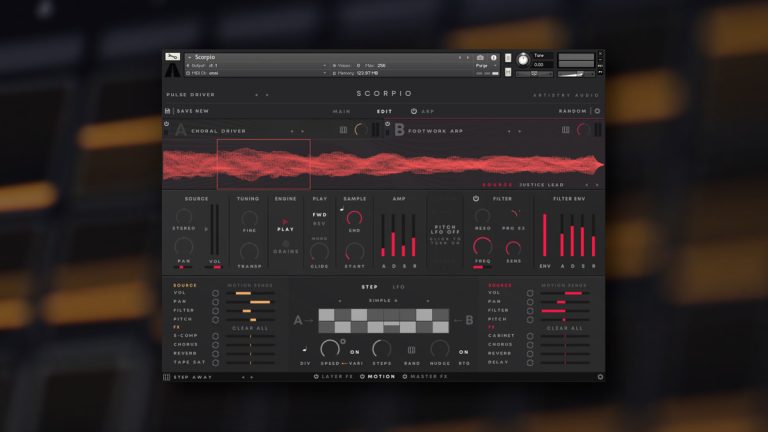Select next FOOTWORK ARP layer arrow
Screen dimensions: 768x432
click(520, 131)
